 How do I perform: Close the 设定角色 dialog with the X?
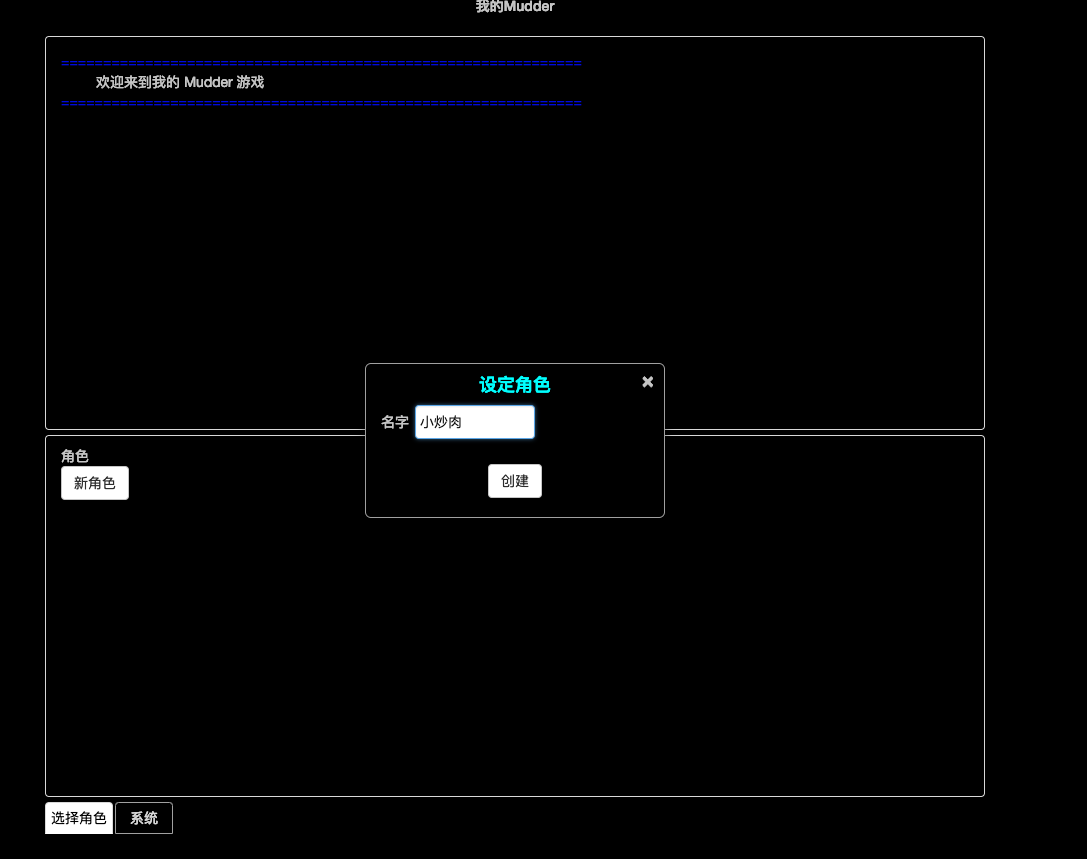(647, 382)
